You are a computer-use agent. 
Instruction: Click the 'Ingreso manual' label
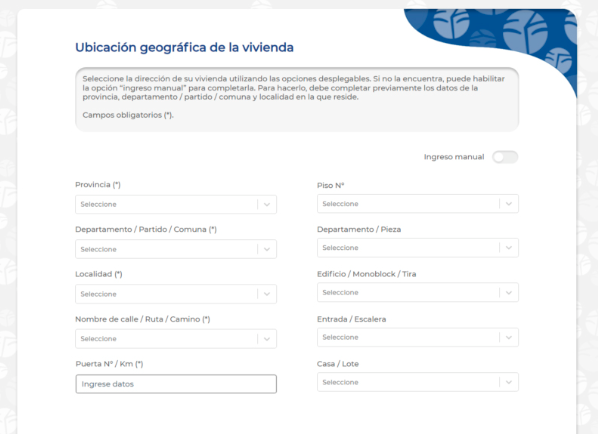pos(454,157)
